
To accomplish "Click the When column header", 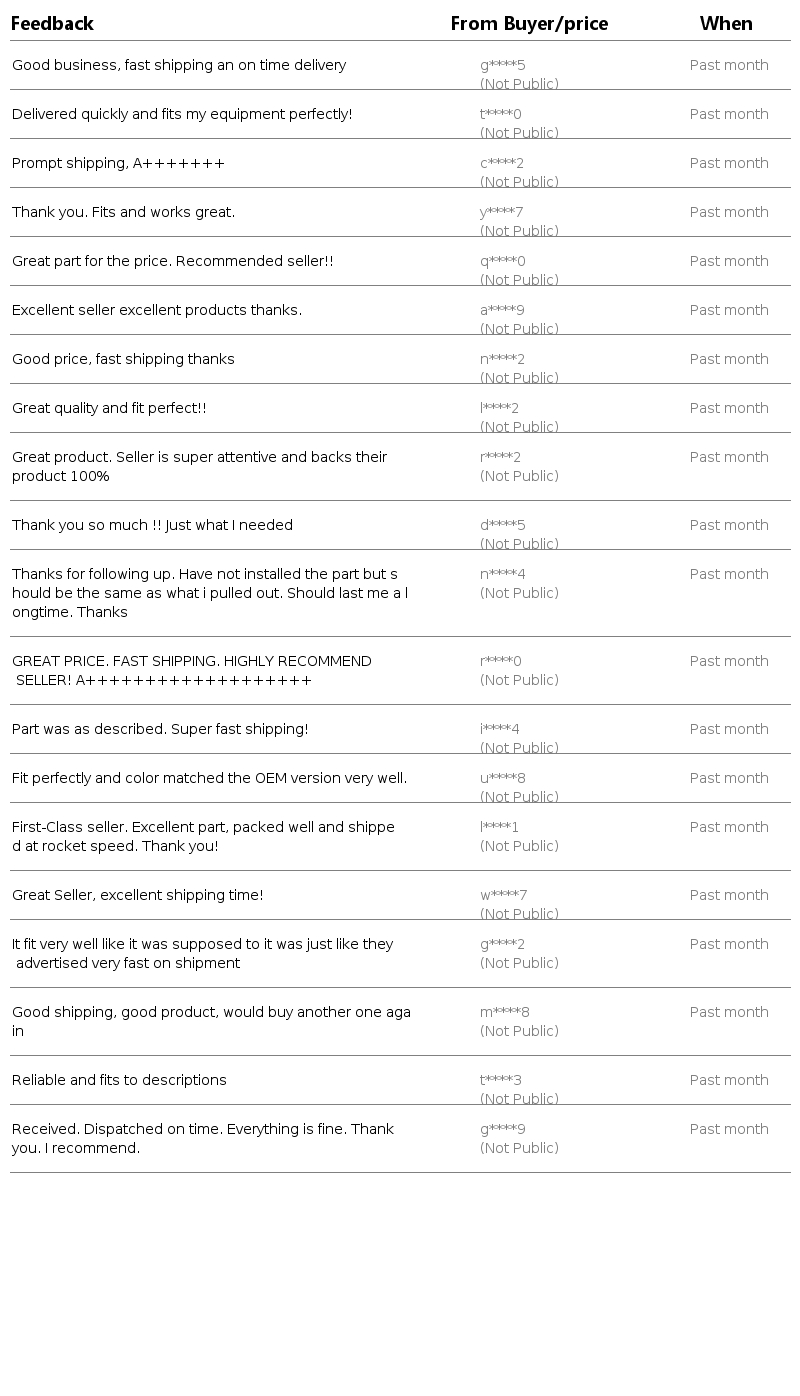I will 726,24.
